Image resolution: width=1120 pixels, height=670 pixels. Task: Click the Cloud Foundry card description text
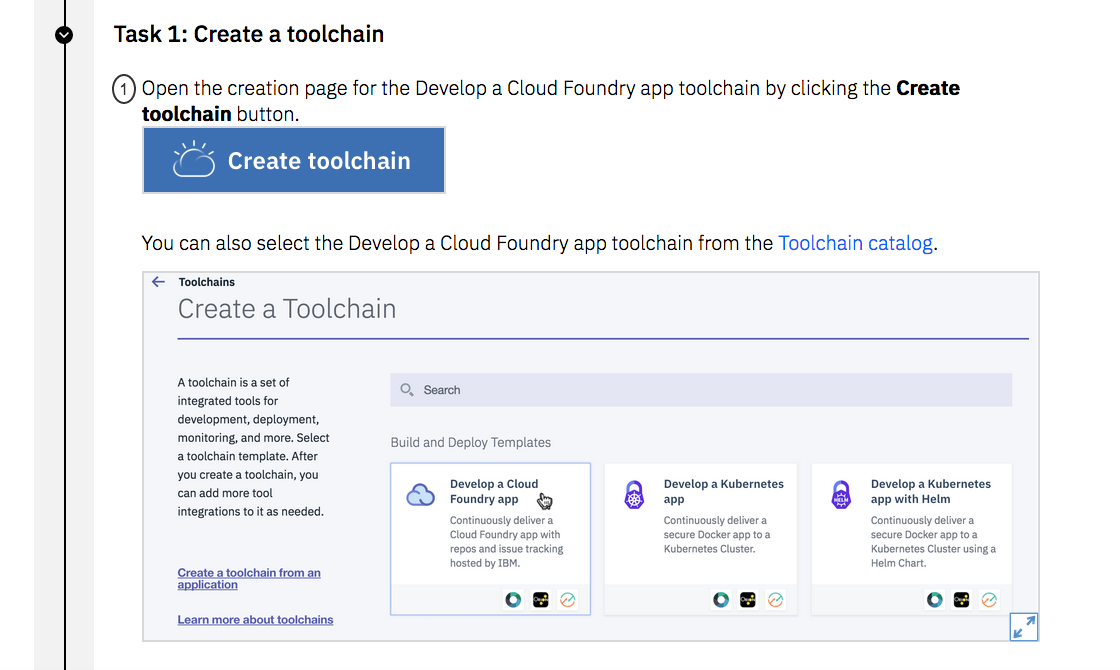(x=506, y=541)
